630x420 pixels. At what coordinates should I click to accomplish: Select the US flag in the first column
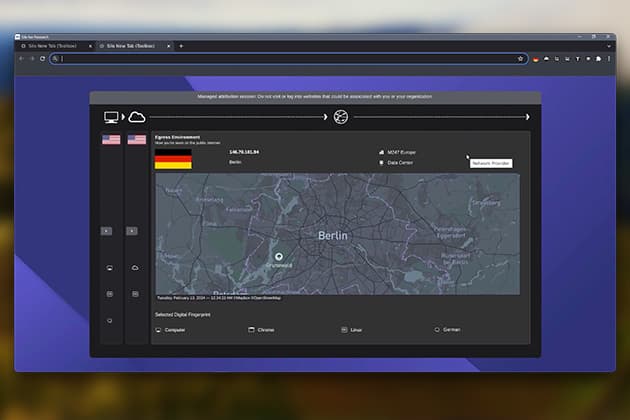111,140
